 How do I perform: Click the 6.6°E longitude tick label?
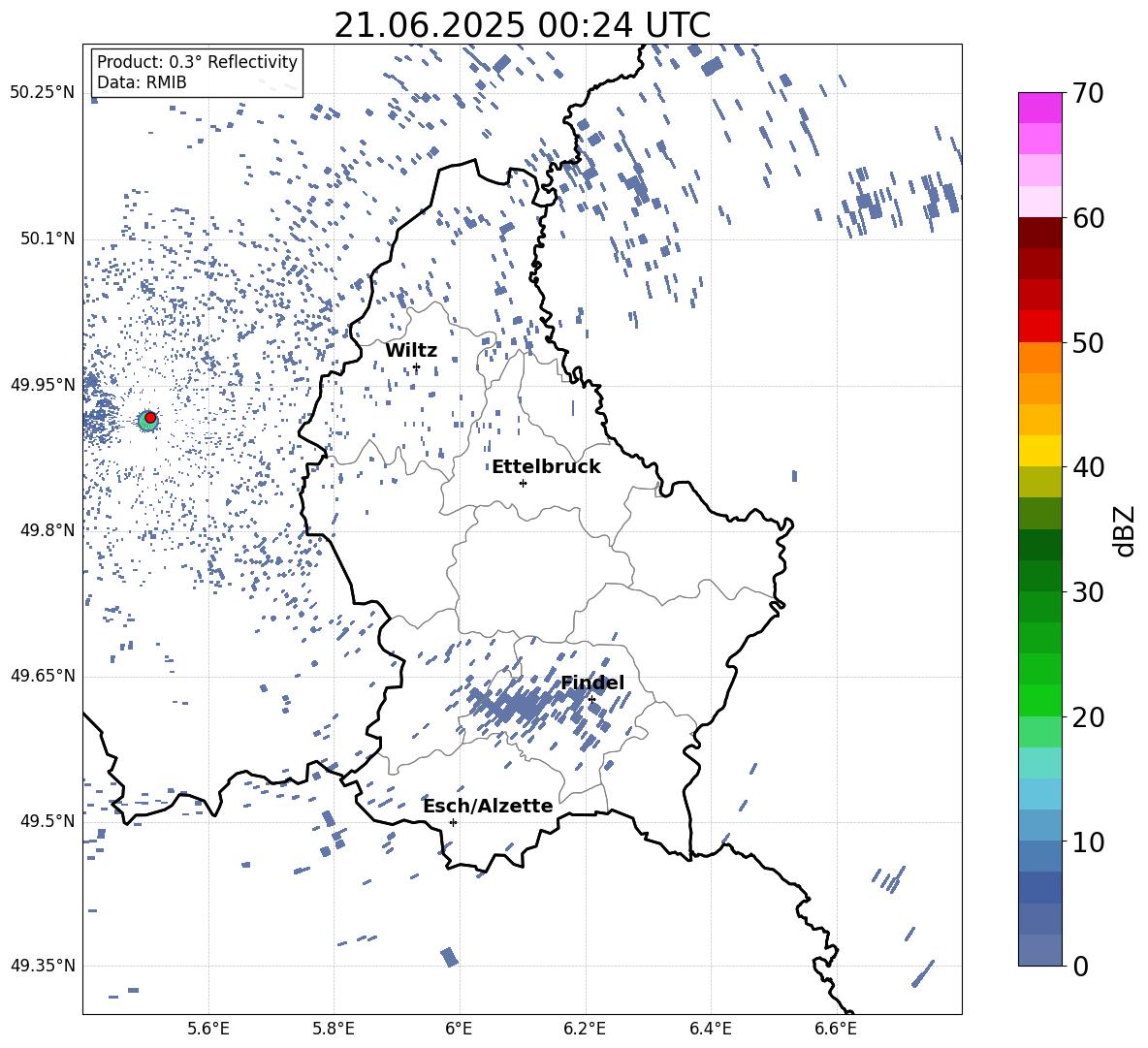point(836,1029)
